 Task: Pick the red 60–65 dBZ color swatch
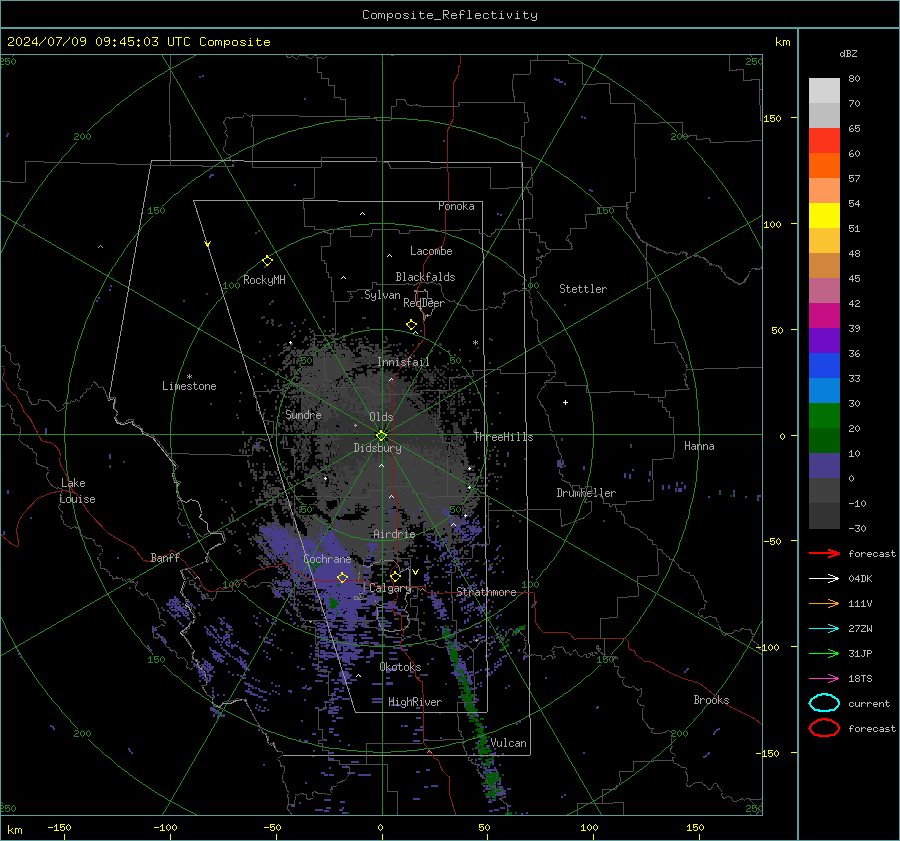(x=824, y=140)
